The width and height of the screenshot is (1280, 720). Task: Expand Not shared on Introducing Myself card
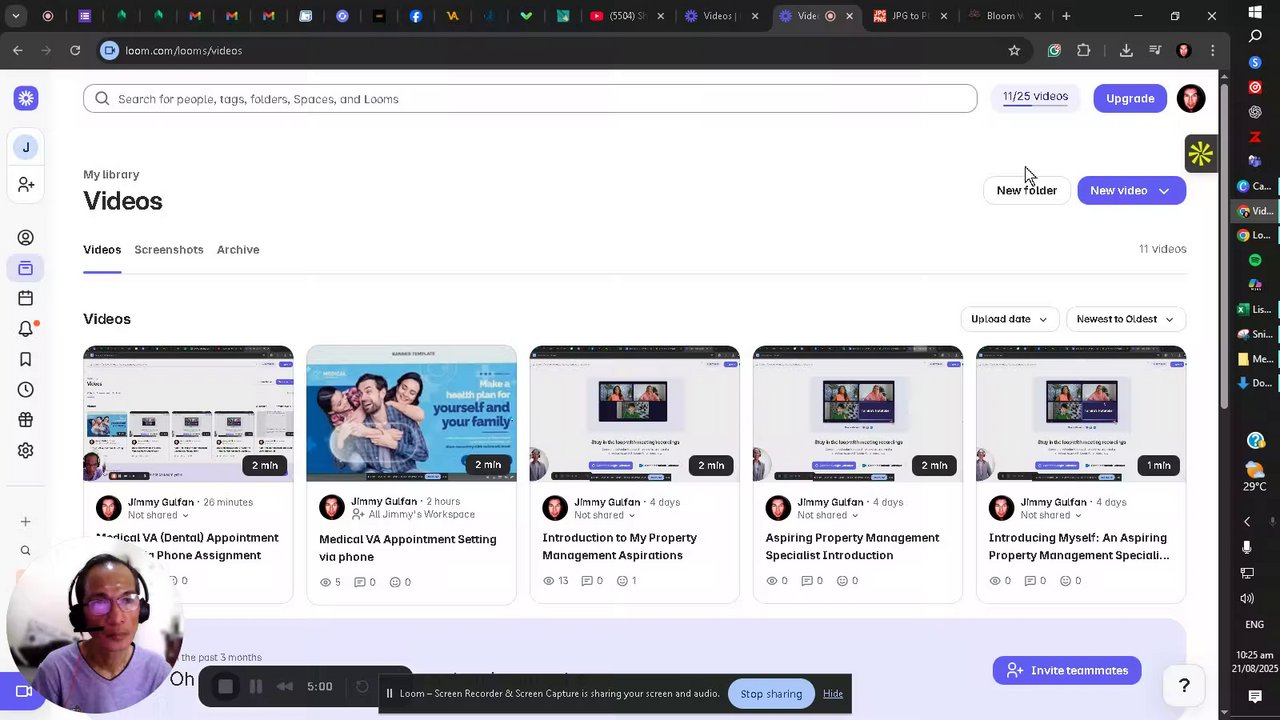click(x=1051, y=515)
